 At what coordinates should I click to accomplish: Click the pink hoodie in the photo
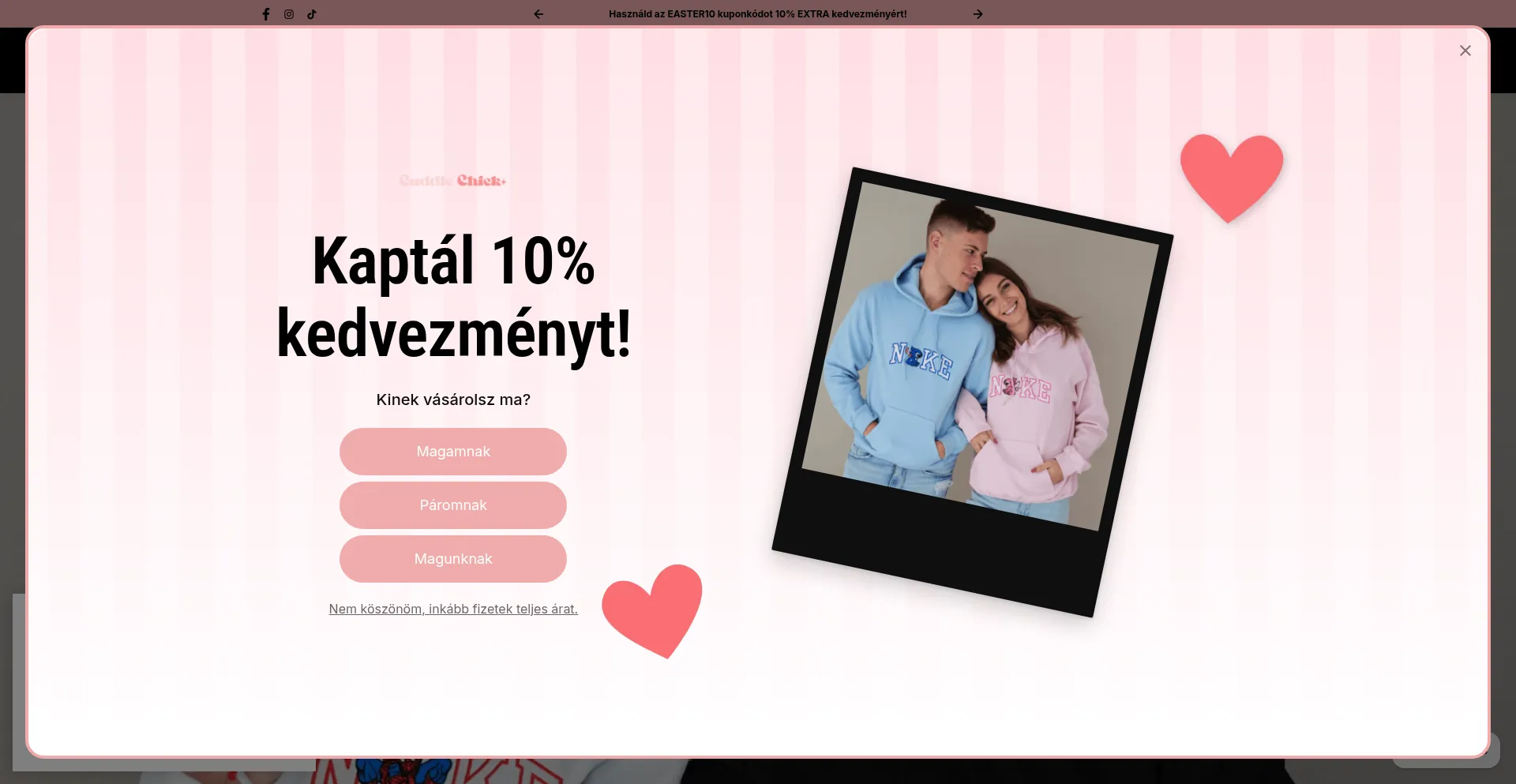[1034, 411]
